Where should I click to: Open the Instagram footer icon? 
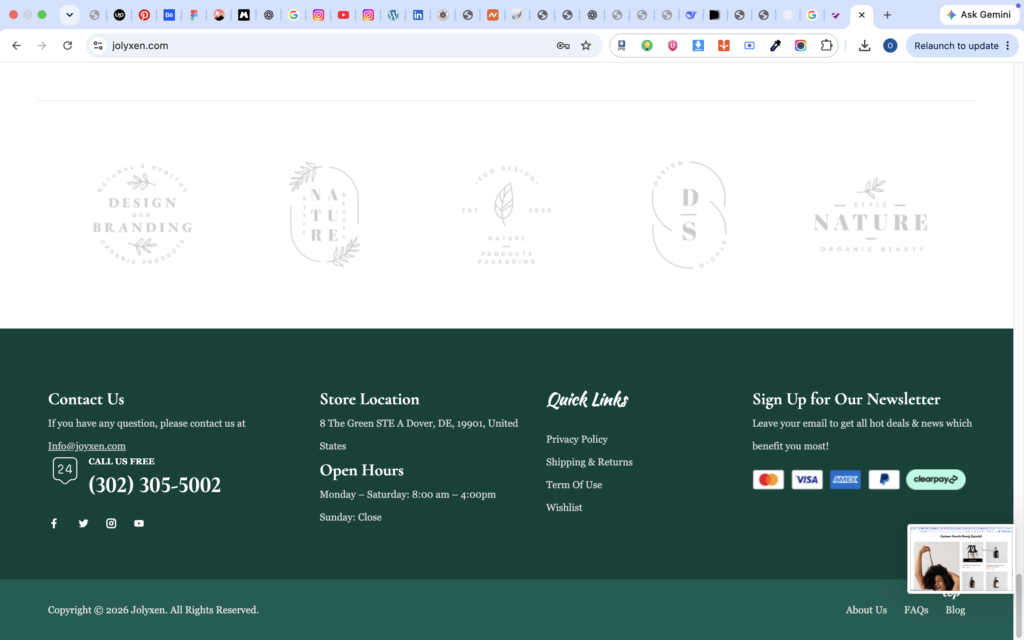pyautogui.click(x=111, y=523)
